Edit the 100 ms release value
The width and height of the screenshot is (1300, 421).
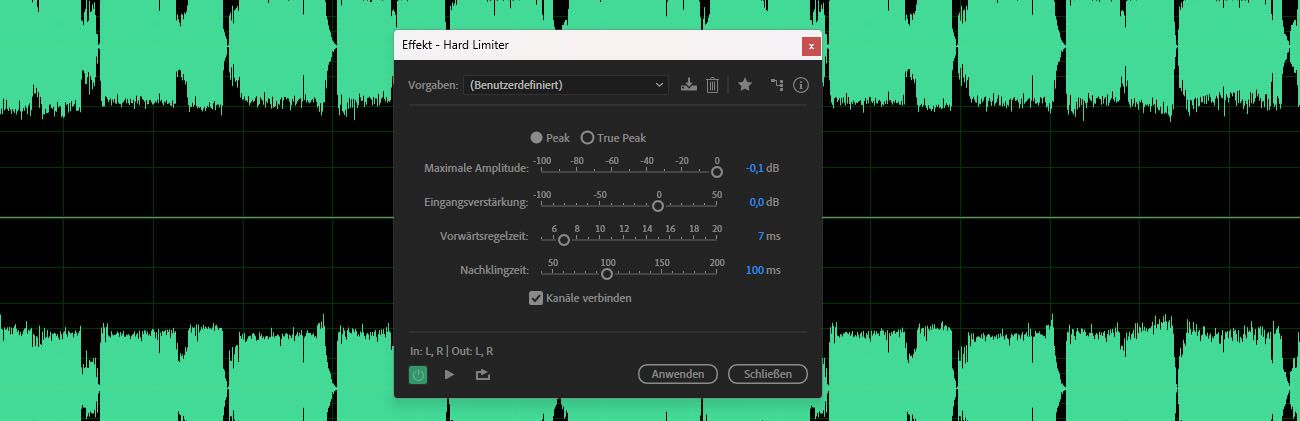pyautogui.click(x=755, y=270)
